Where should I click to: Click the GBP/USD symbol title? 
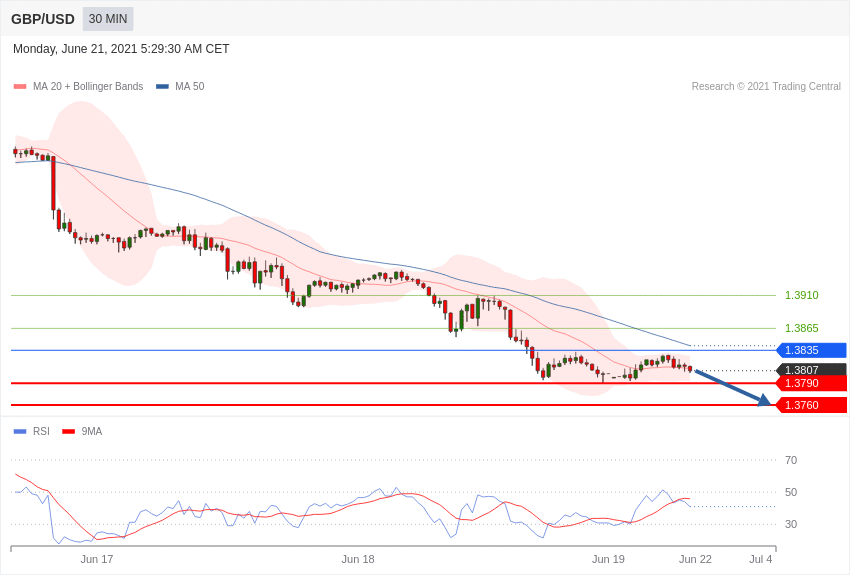(x=43, y=19)
